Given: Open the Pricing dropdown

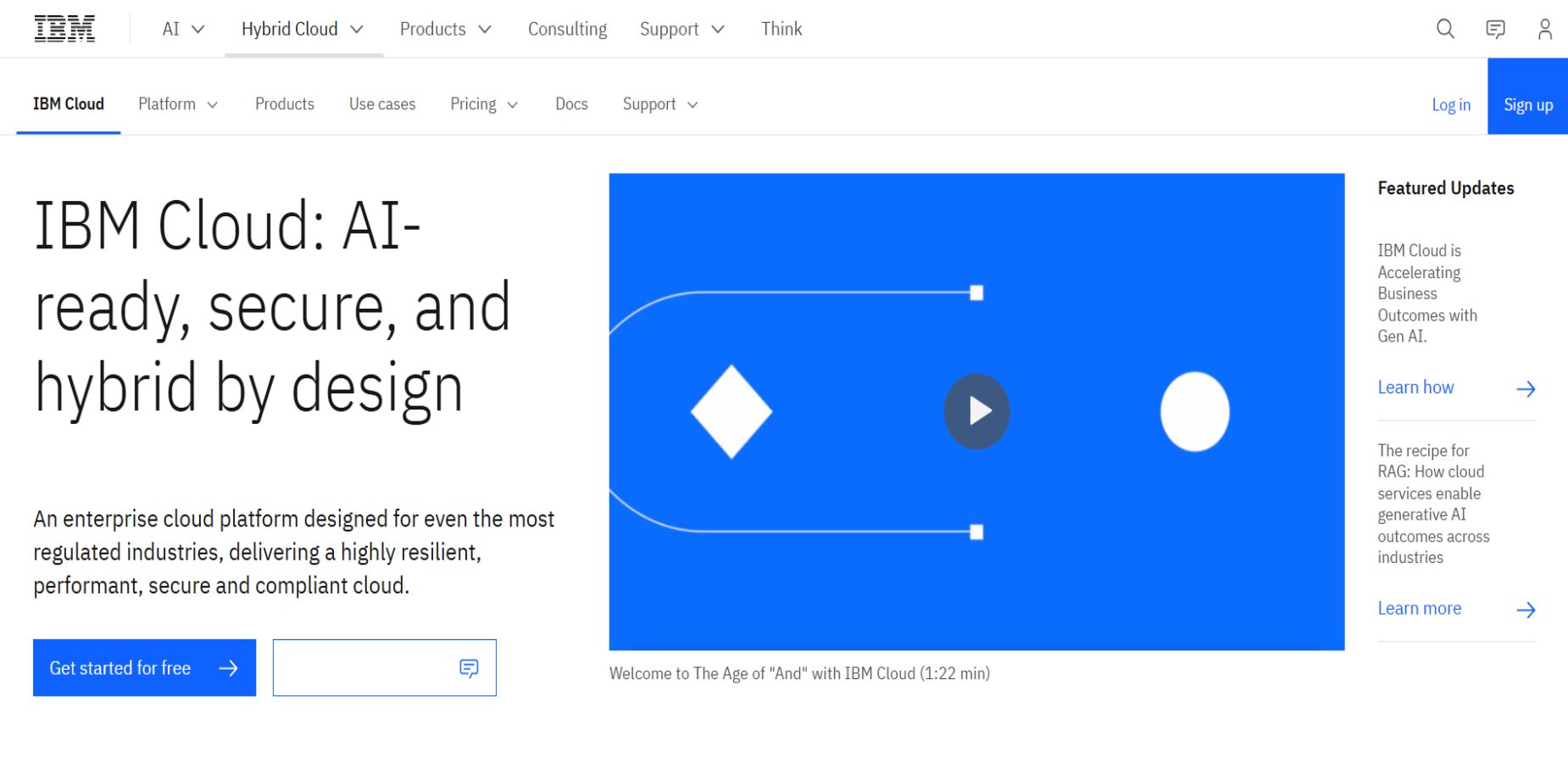Looking at the screenshot, I should click(484, 104).
